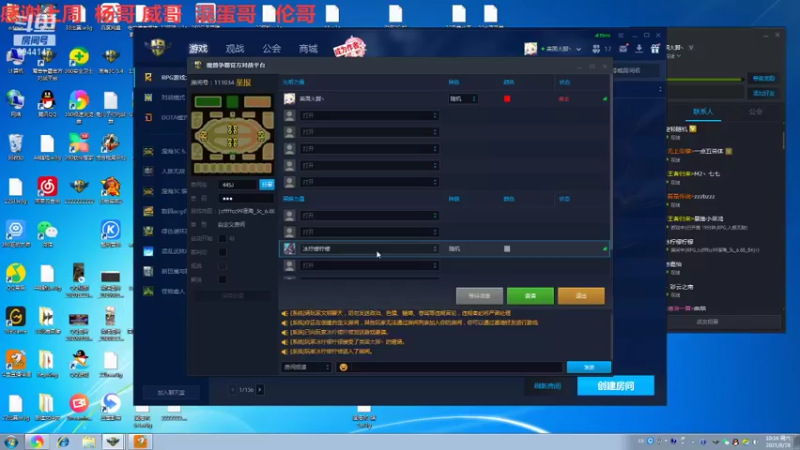Open the NetEase Cloud Music desktop icon
Viewport: 800px width, 450px height.
coord(47,187)
